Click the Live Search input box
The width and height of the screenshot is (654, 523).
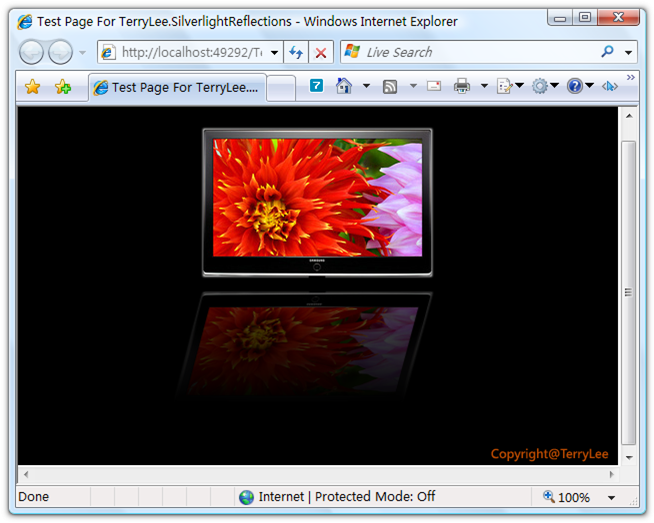click(469, 52)
